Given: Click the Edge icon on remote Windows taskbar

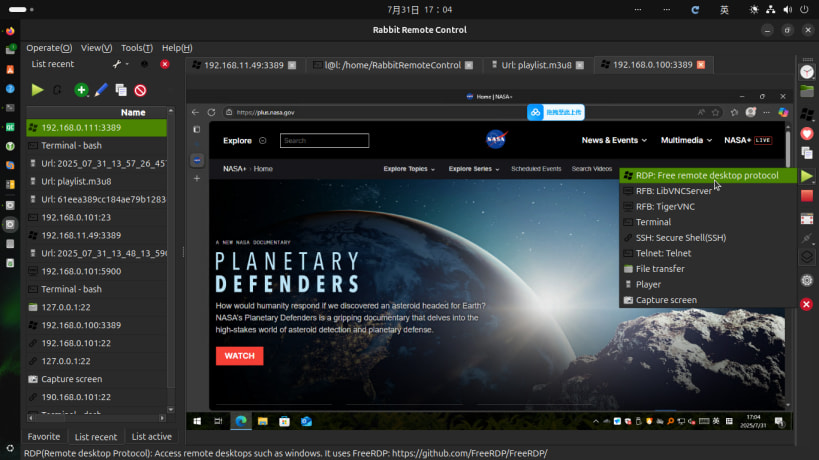Looking at the screenshot, I should click(241, 421).
